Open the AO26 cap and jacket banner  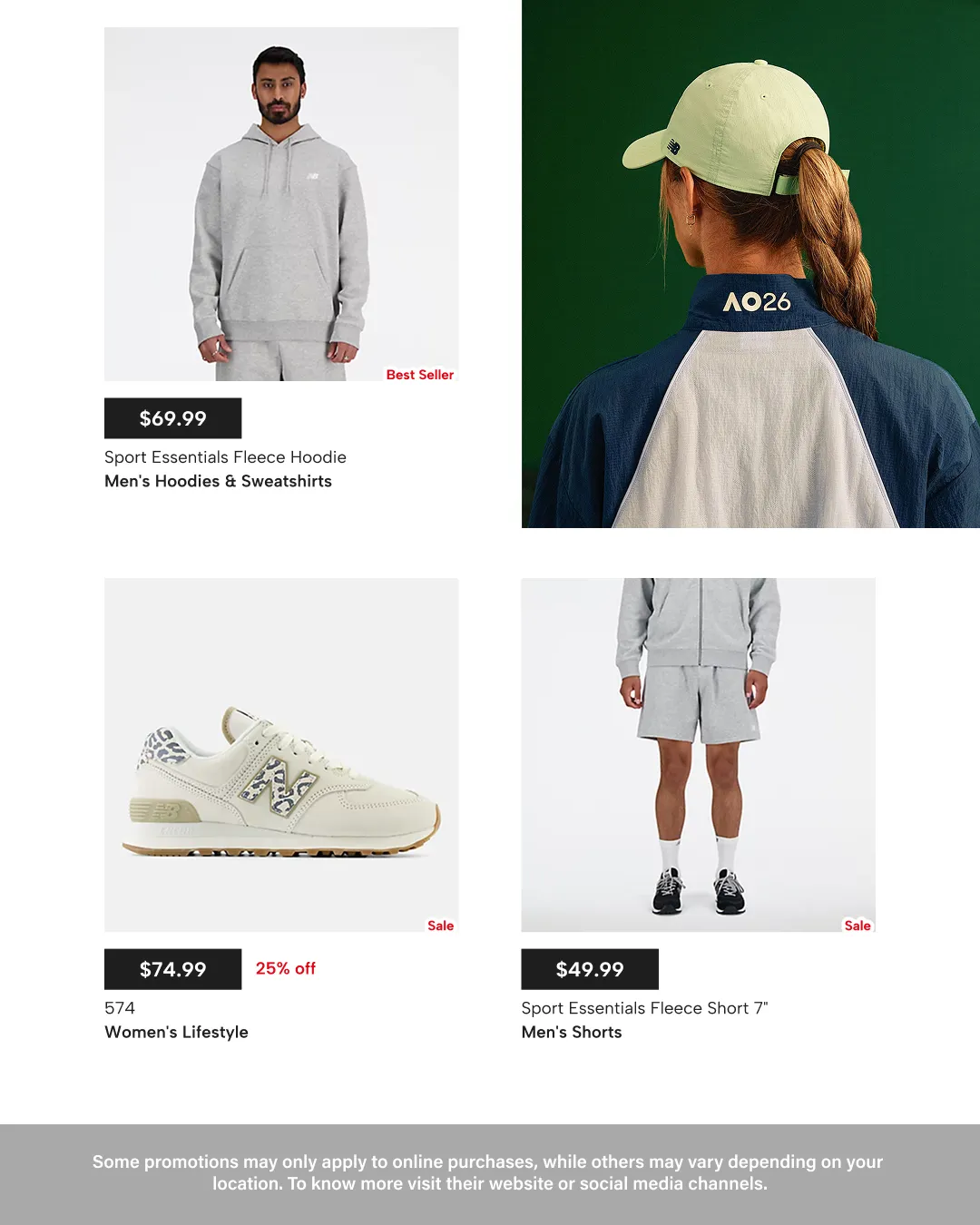click(x=750, y=264)
